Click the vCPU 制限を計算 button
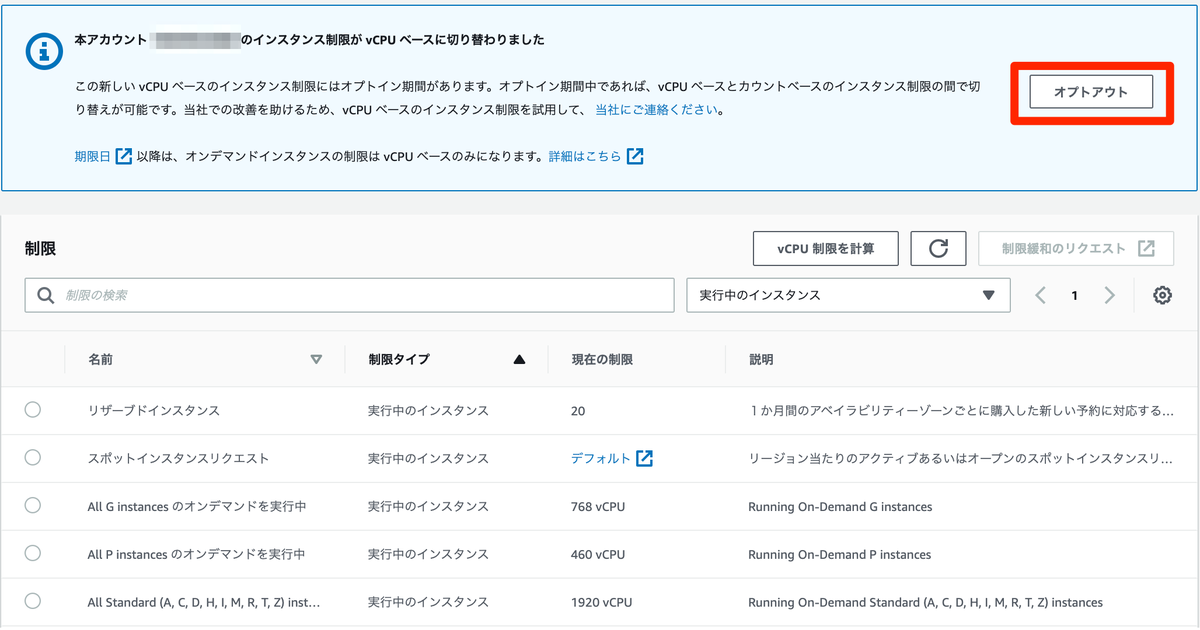The height and width of the screenshot is (630, 1200). (825, 249)
